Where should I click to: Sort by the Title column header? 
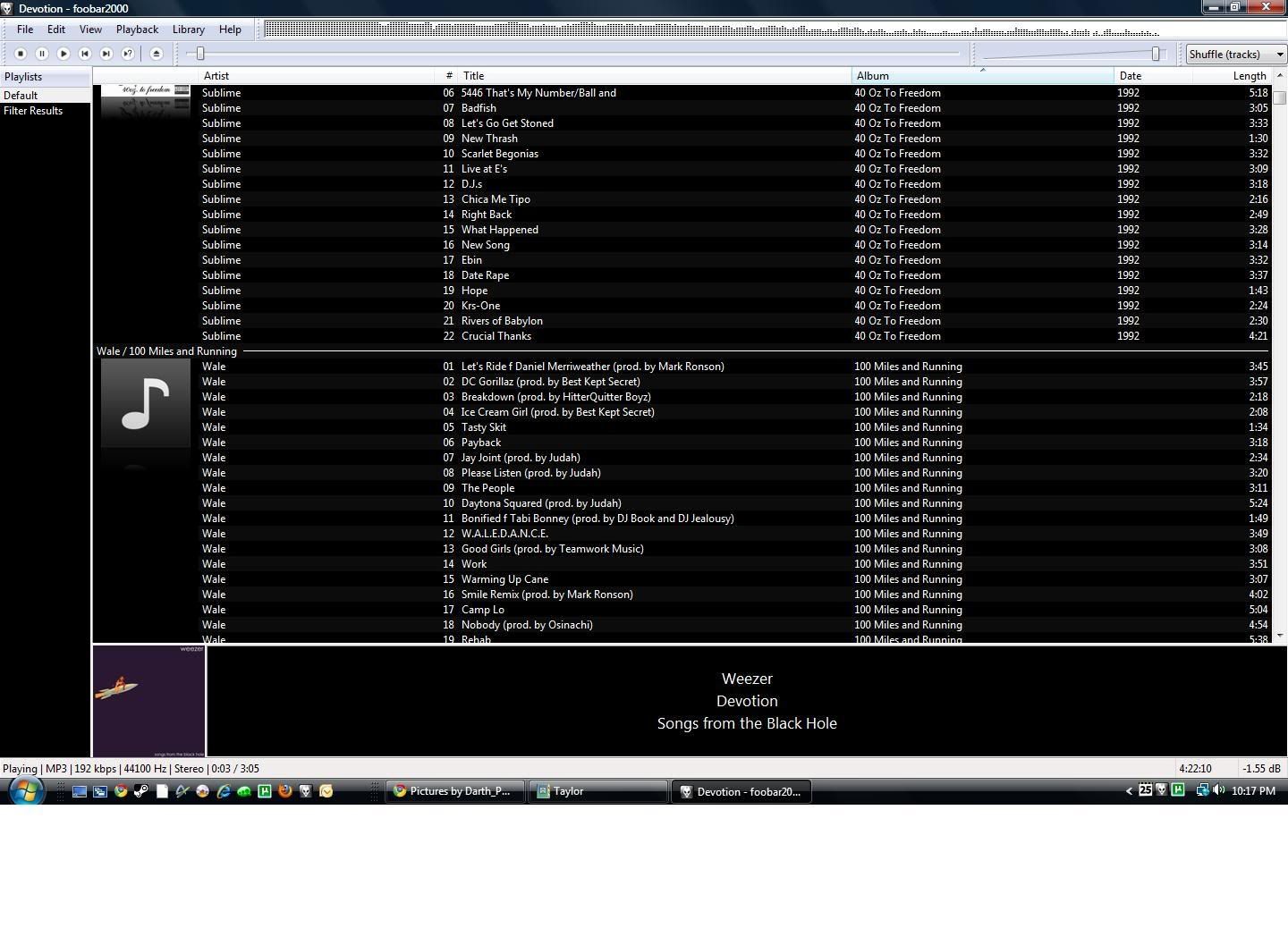(655, 76)
